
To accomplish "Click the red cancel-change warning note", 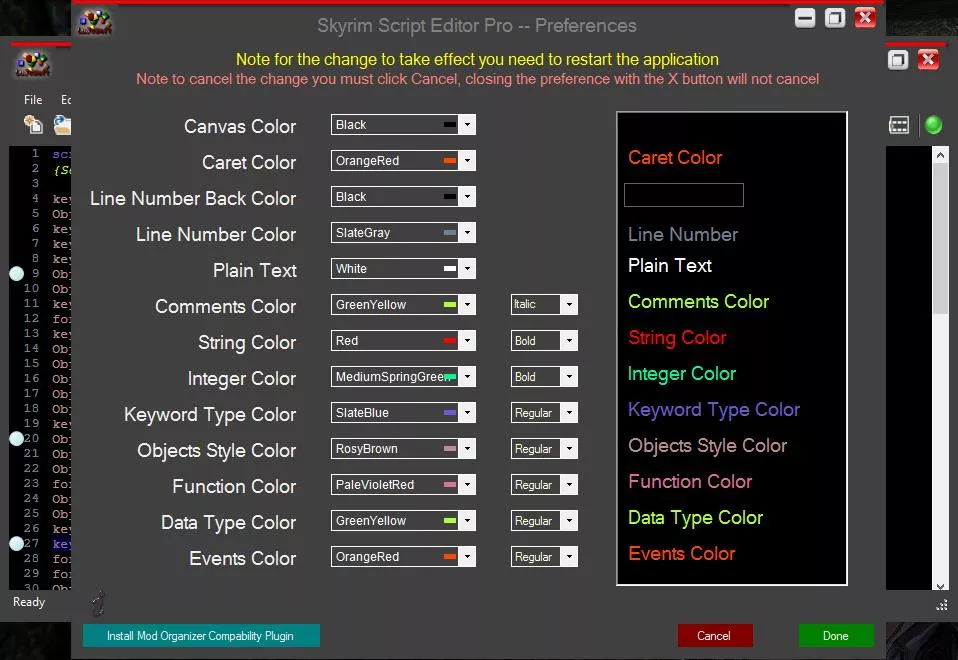I will 477,79.
